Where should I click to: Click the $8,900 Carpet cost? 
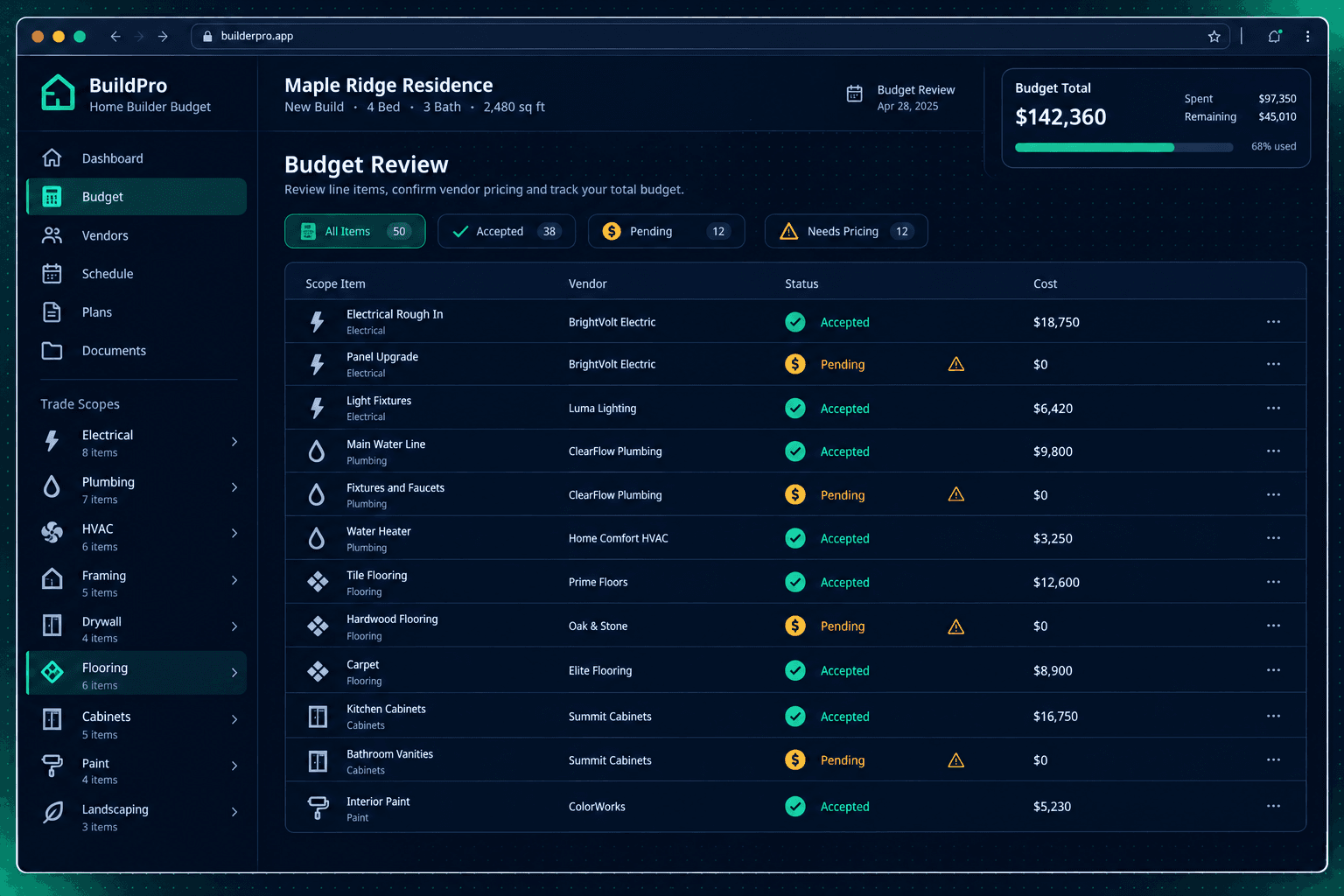pyautogui.click(x=1053, y=671)
